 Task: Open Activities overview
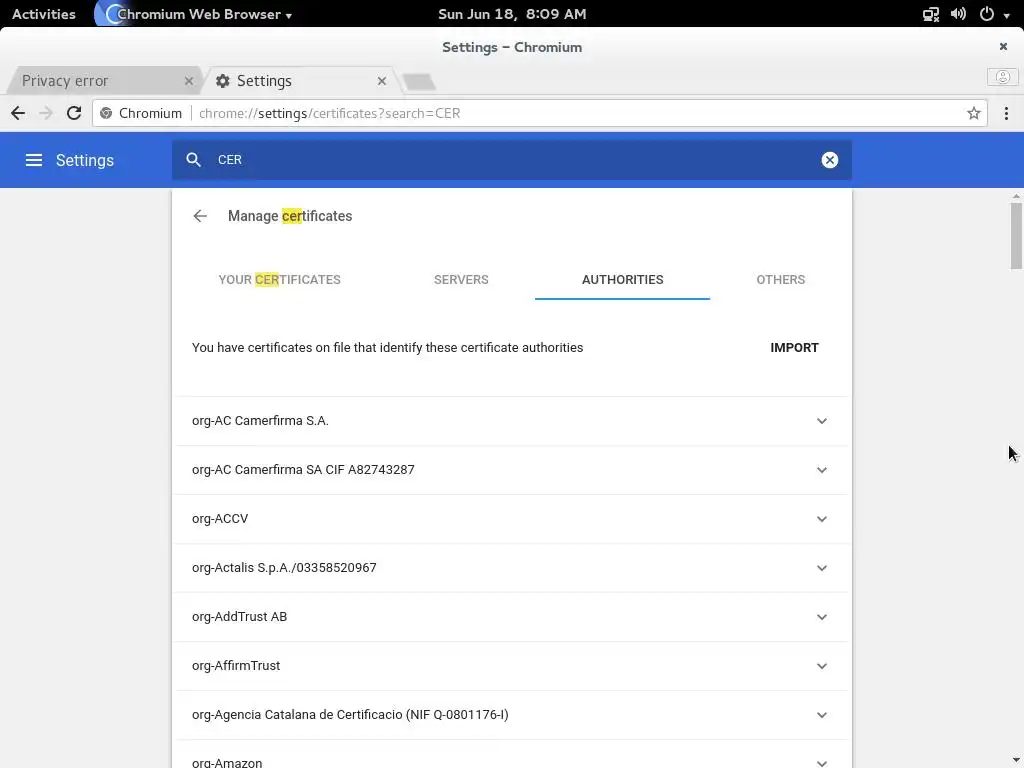tap(44, 14)
